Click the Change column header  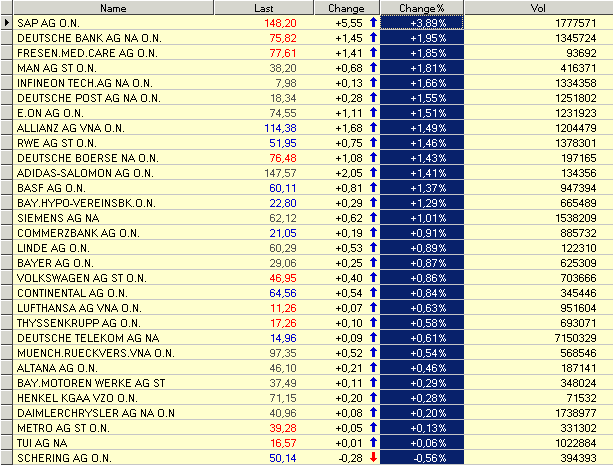coord(346,8)
